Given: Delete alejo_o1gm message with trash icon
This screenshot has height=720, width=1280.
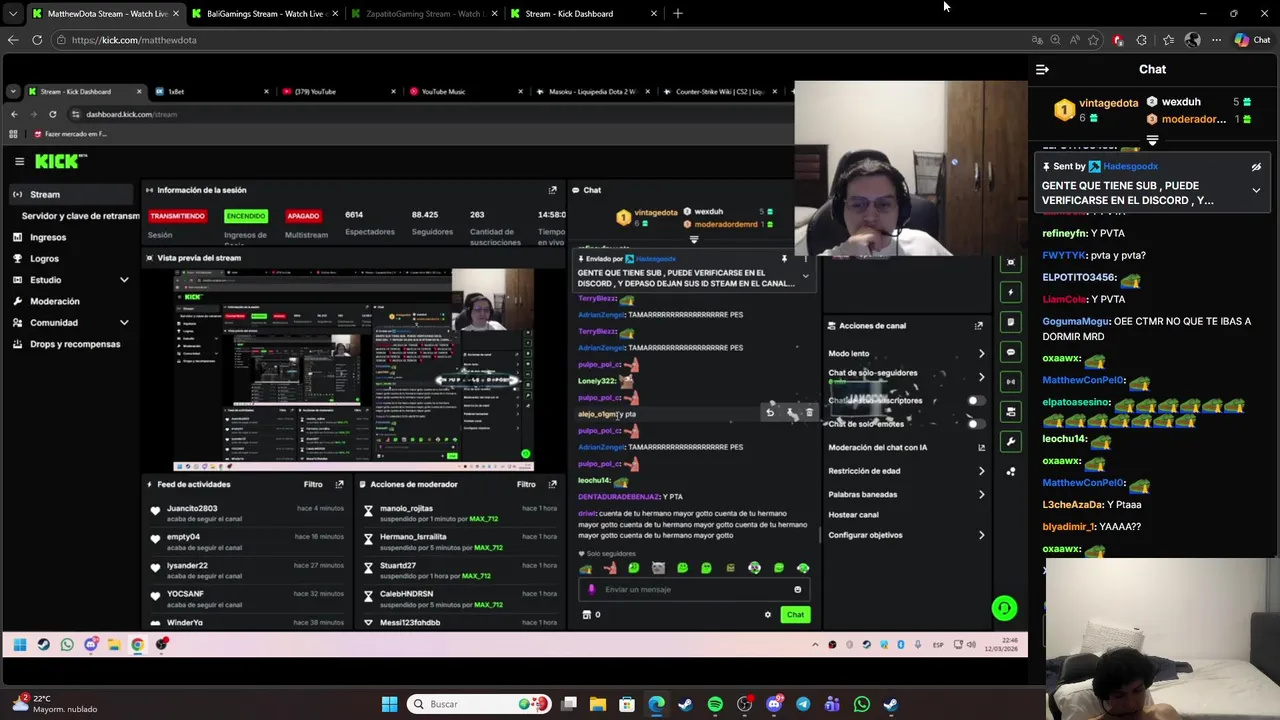Looking at the screenshot, I should pos(809,412).
